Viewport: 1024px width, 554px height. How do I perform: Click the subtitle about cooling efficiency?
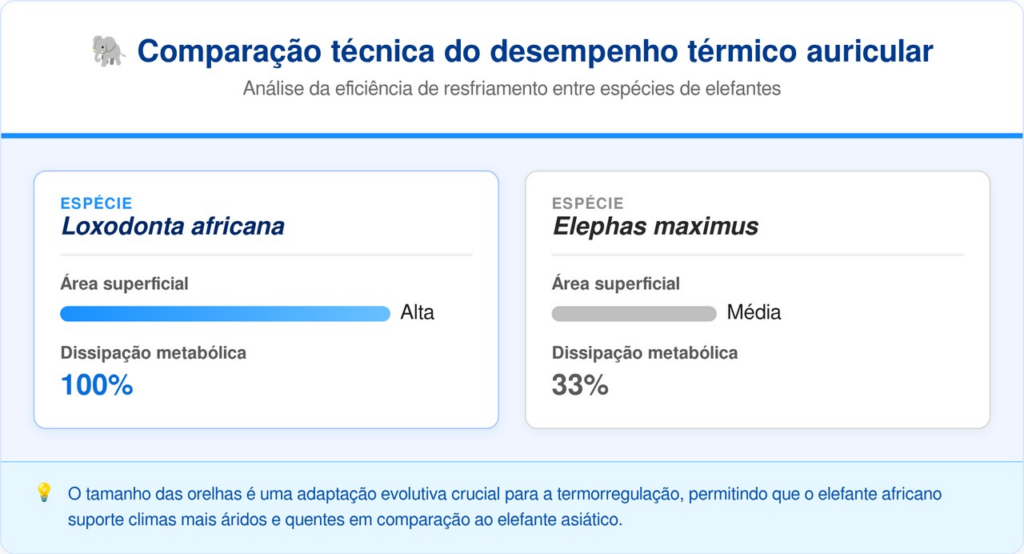[x=511, y=88]
